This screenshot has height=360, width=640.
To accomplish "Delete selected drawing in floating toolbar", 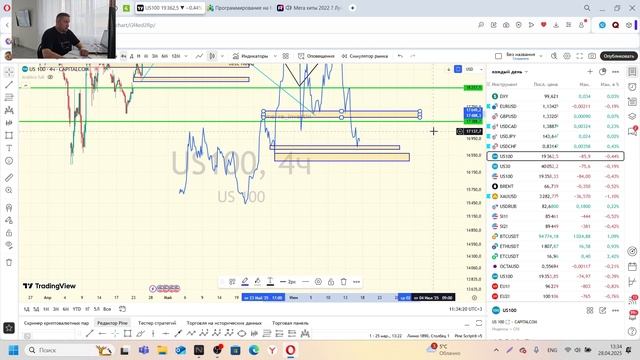I will [344, 282].
